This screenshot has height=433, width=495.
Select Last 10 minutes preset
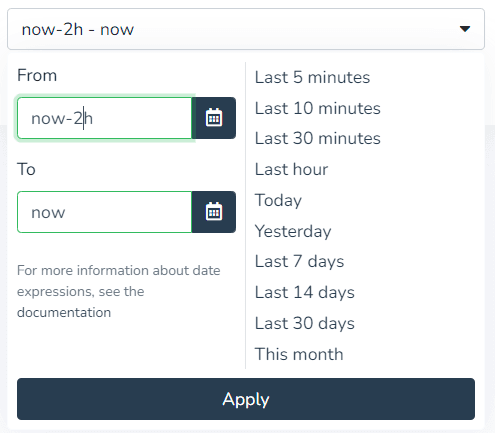coord(318,108)
